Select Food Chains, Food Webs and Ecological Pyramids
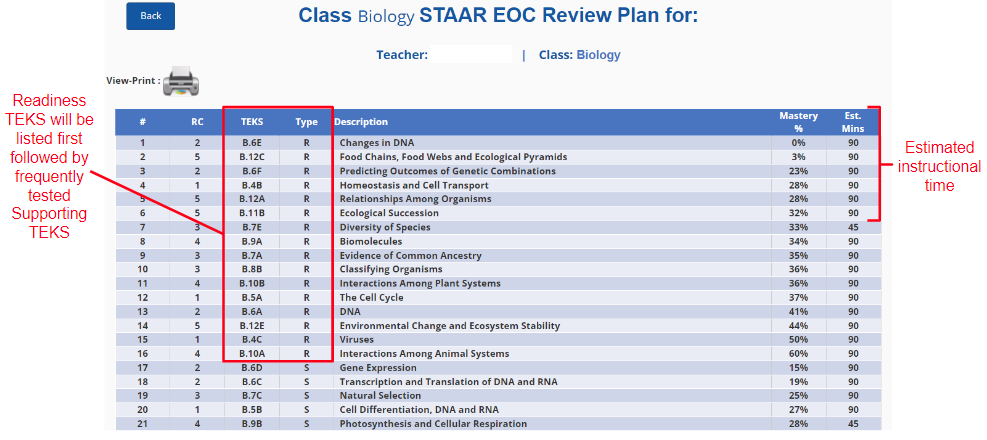This screenshot has width=987, height=440. [x=453, y=157]
